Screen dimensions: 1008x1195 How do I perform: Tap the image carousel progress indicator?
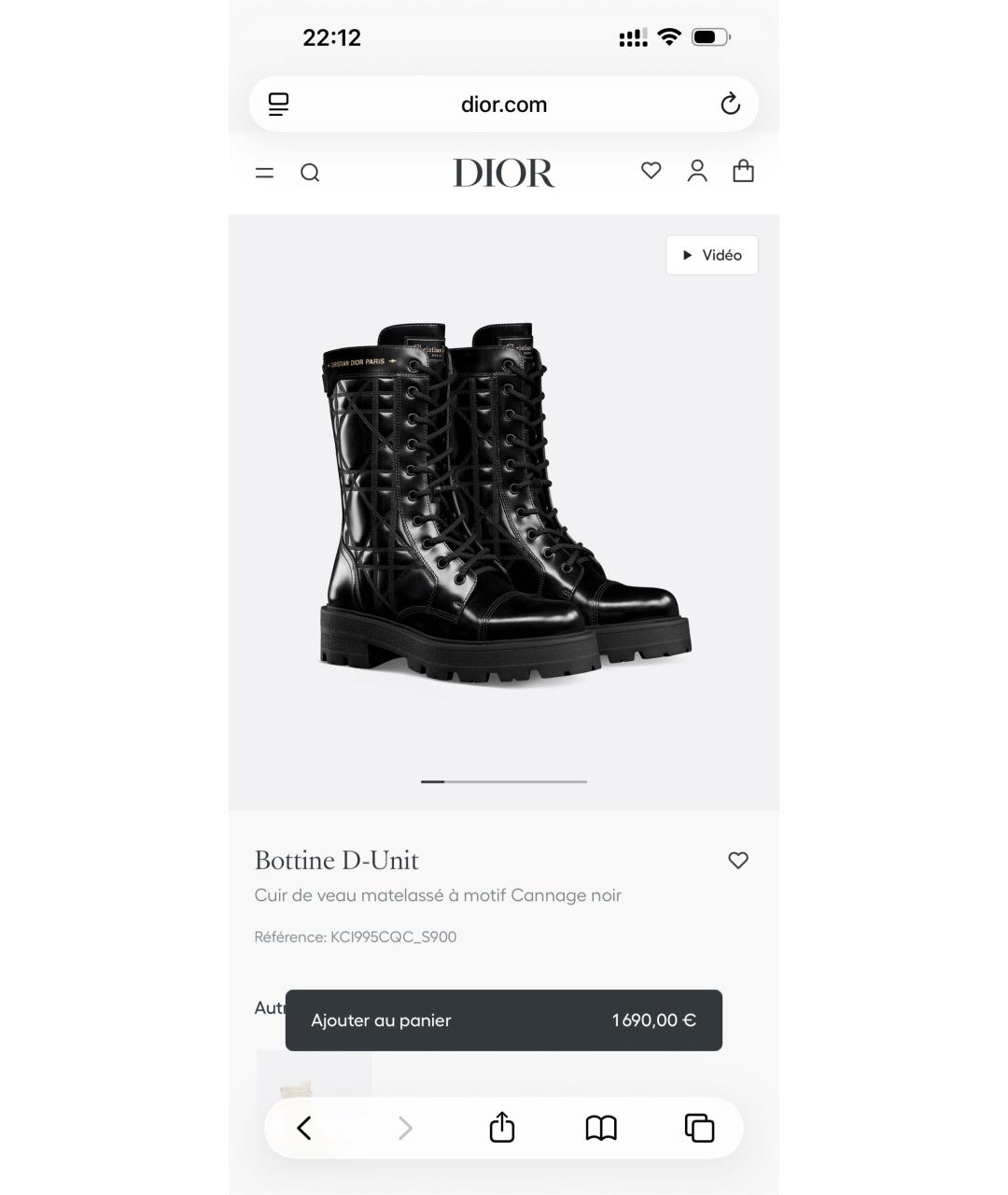pos(504,781)
